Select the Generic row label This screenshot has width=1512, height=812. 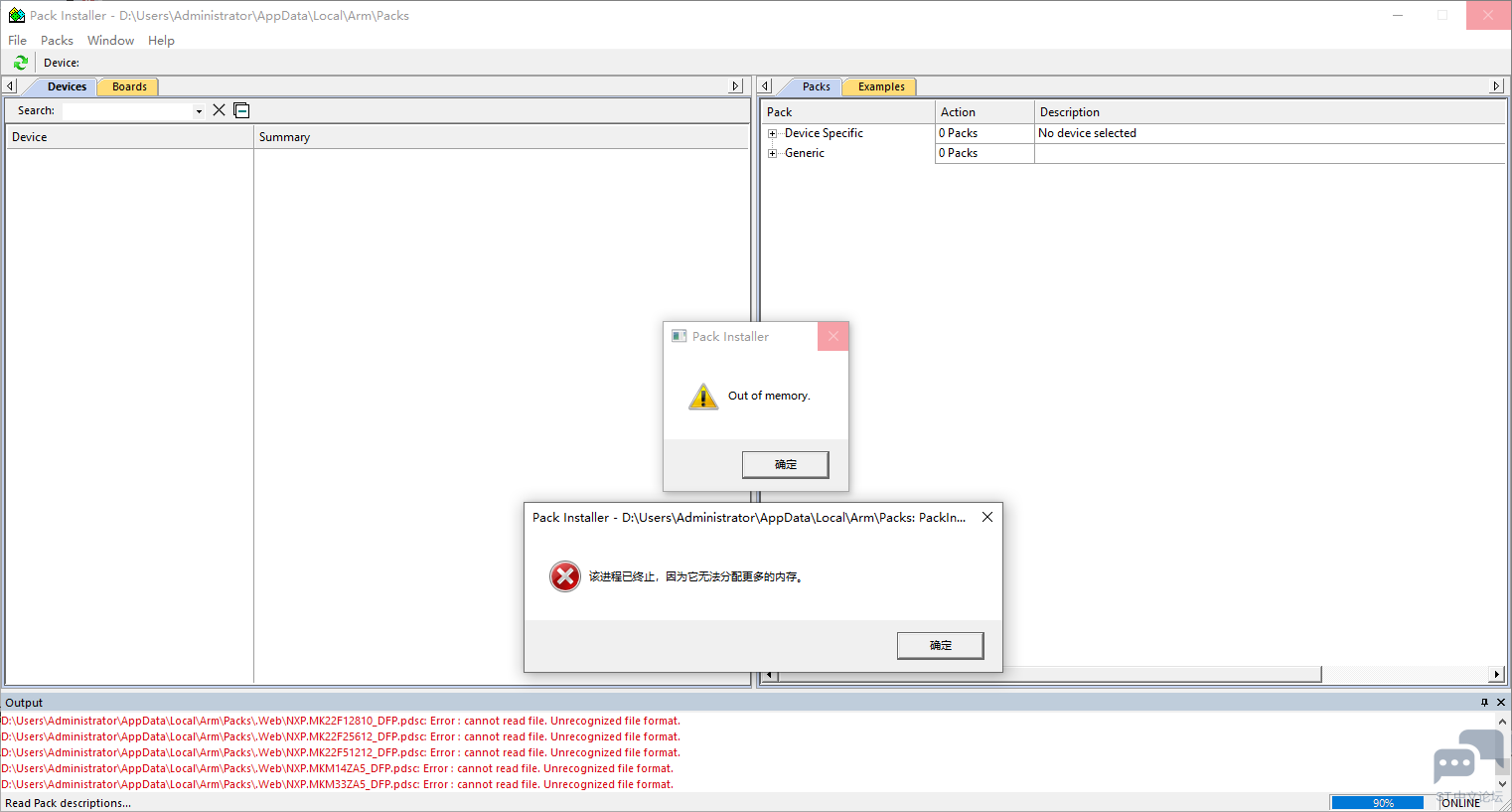pyautogui.click(x=805, y=153)
